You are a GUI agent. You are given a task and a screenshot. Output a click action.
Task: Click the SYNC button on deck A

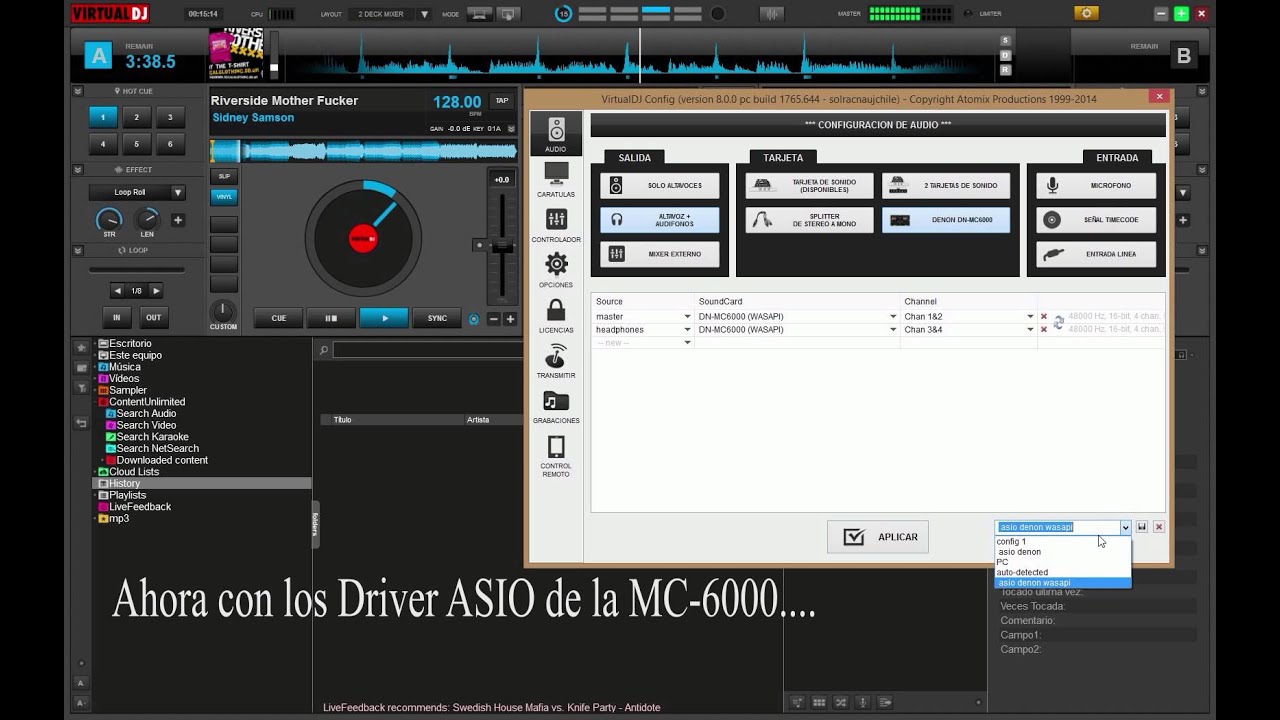[437, 318]
